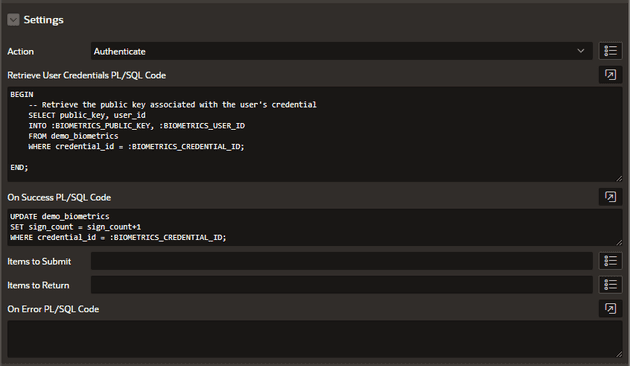Open code editor for On Success code
This screenshot has height=366, width=630.
610,197
